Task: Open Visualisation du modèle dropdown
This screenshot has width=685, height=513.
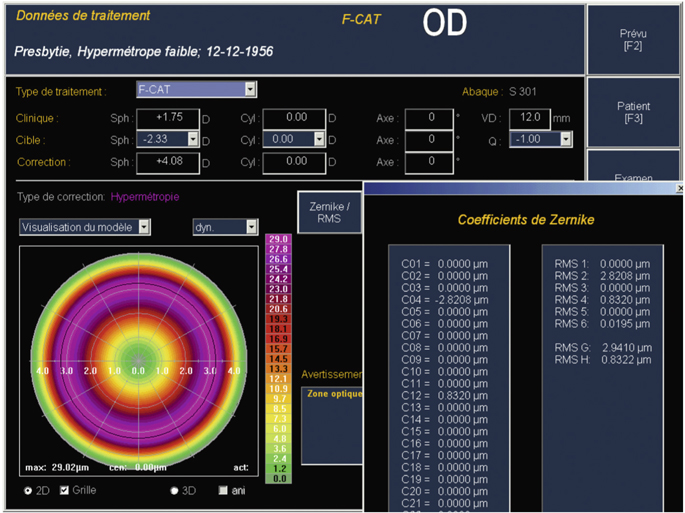Action: point(143,227)
